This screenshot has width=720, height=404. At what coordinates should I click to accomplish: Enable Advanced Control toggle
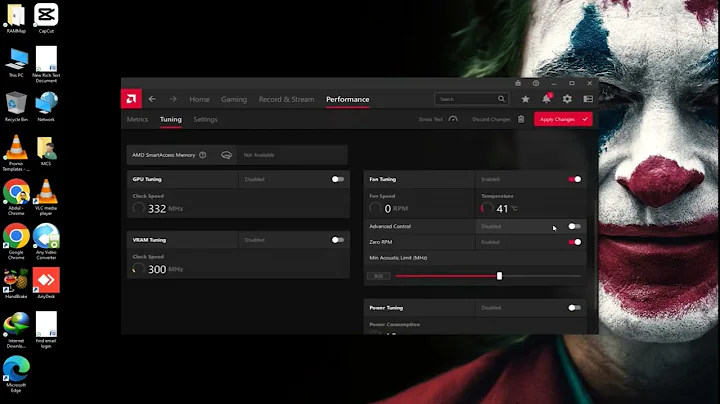click(574, 226)
